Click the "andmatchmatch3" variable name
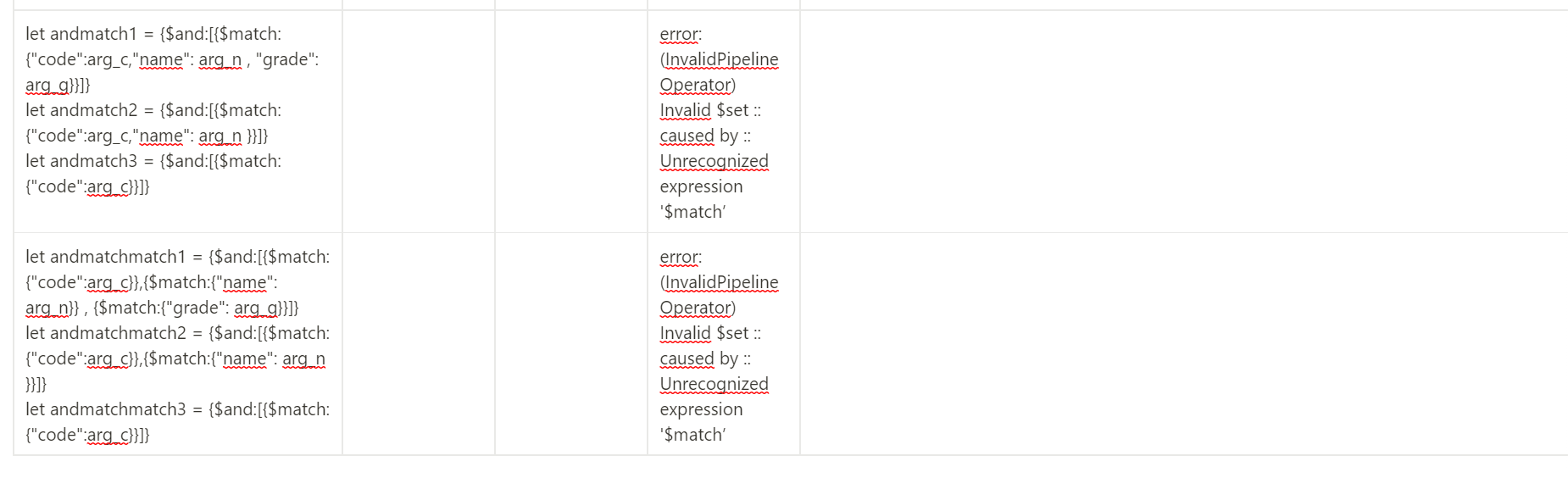The image size is (1568, 478). point(118,409)
